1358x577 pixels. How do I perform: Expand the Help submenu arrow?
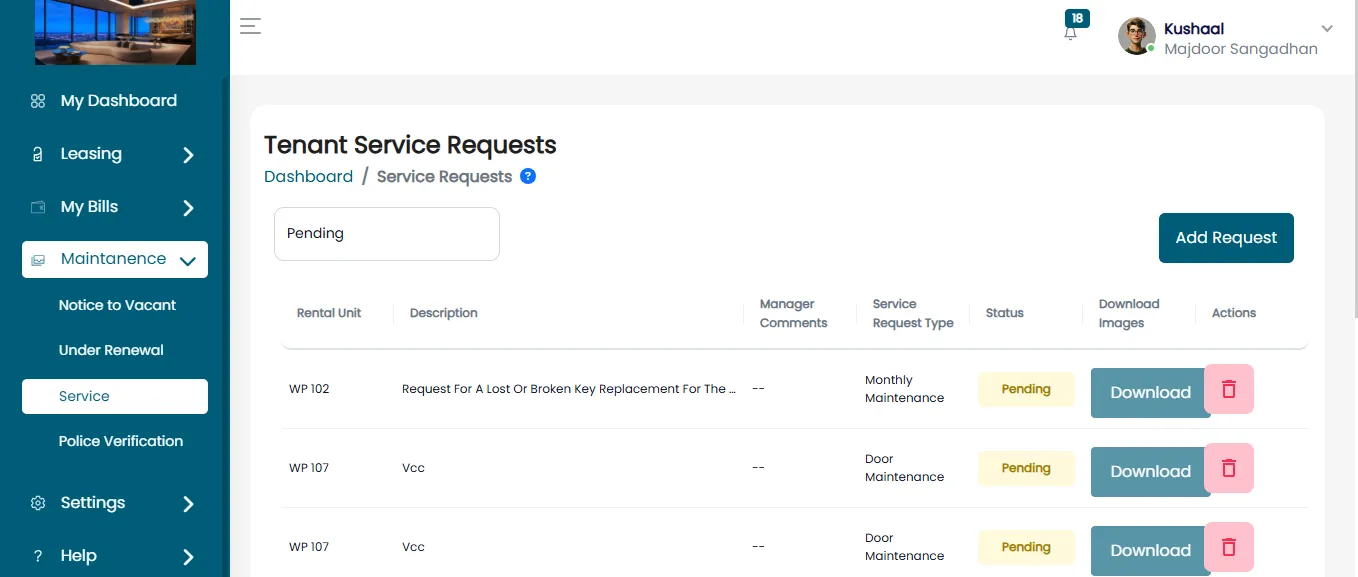[188, 557]
